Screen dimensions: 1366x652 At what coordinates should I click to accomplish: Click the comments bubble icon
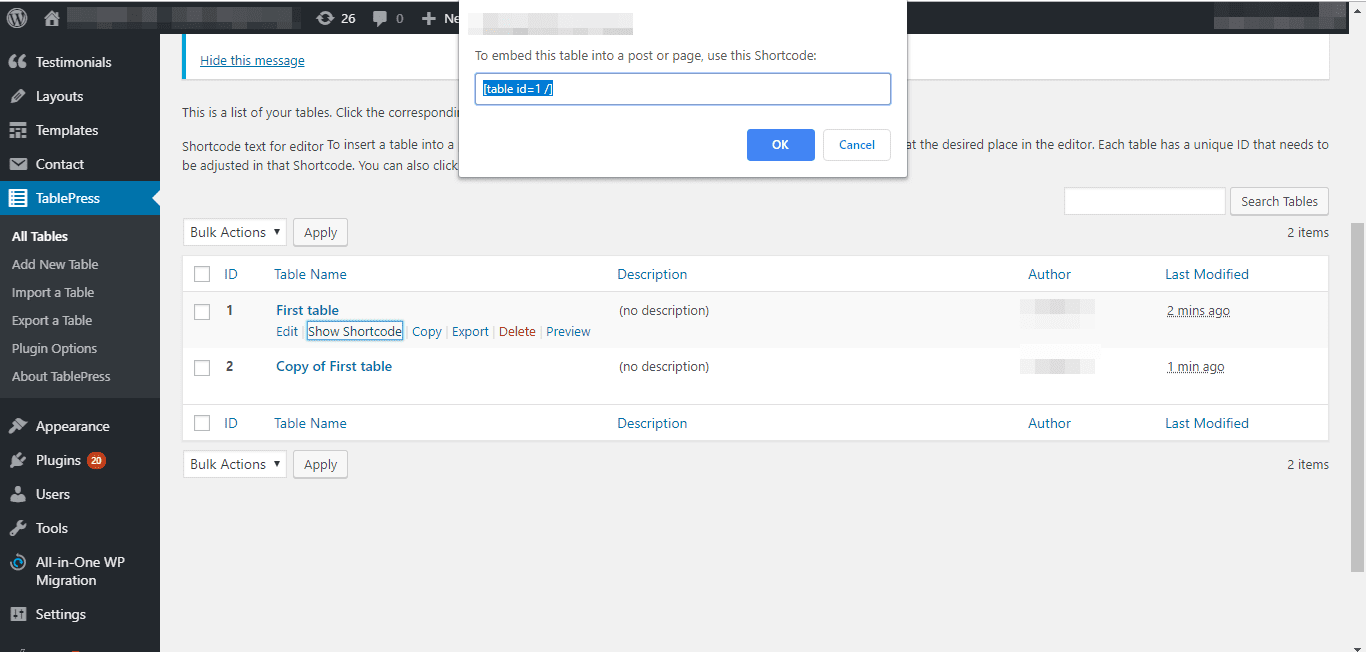(x=380, y=16)
